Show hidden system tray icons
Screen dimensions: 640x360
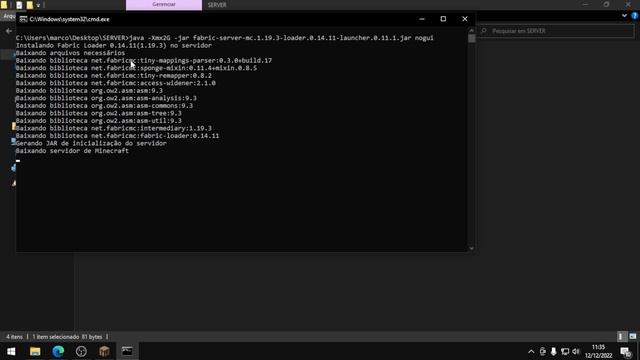(531, 351)
